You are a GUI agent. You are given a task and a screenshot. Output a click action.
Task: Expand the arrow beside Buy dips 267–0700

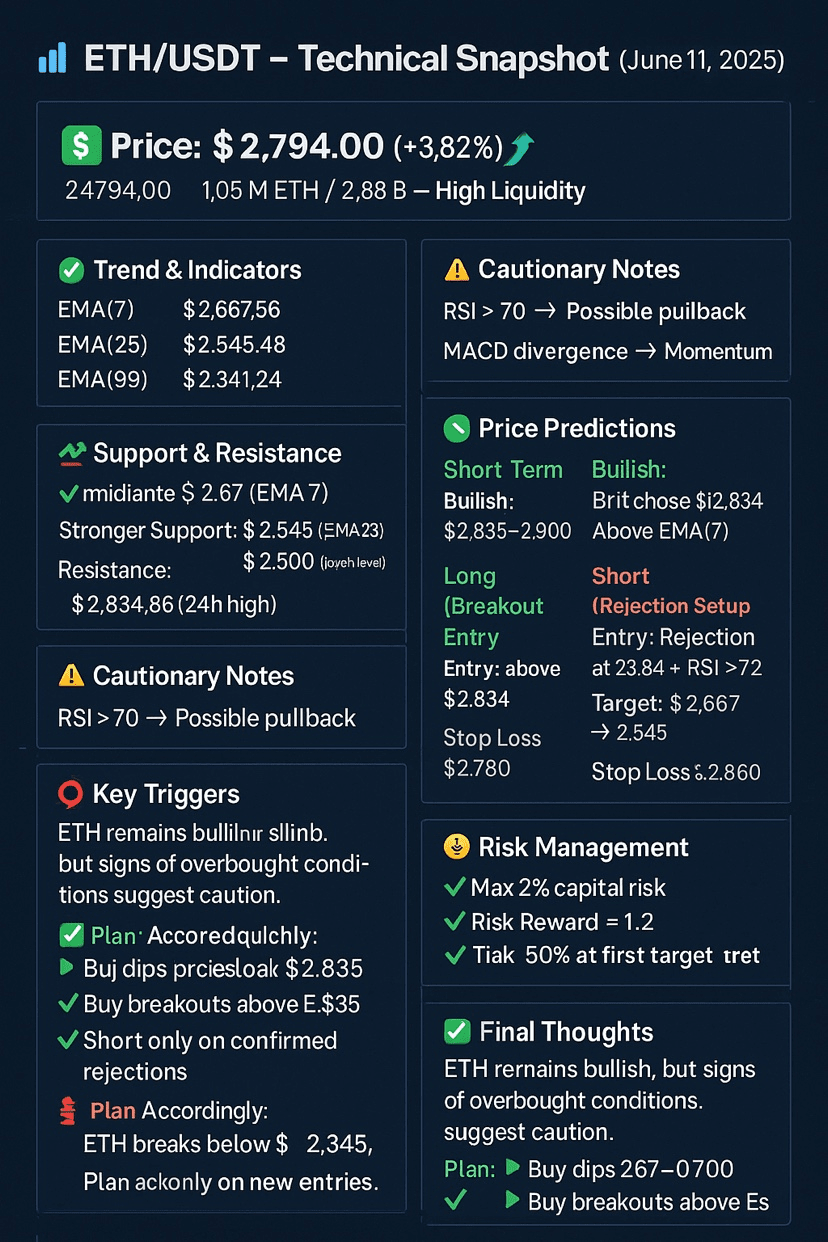click(513, 1168)
